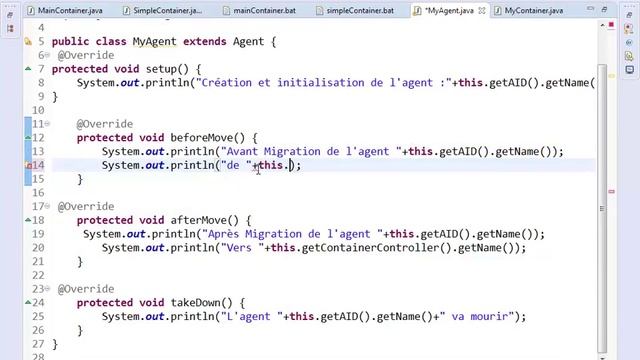Viewport: 640px width, 360px height.
Task: Click the warning marker on line 5
Action: 28,41
